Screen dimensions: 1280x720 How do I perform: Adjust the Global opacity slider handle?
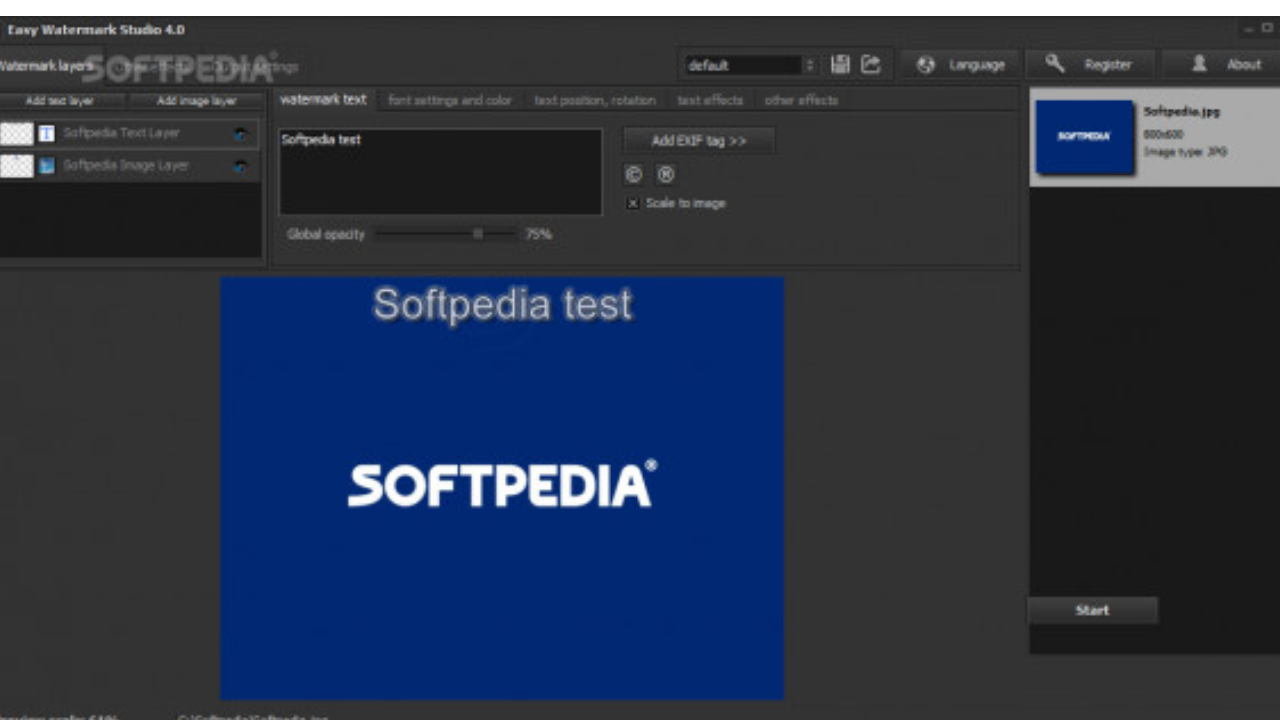pyautogui.click(x=478, y=234)
